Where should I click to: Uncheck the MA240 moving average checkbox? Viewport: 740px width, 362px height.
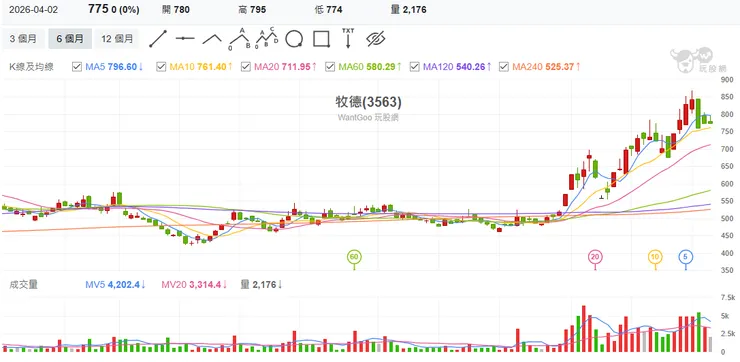pos(504,67)
